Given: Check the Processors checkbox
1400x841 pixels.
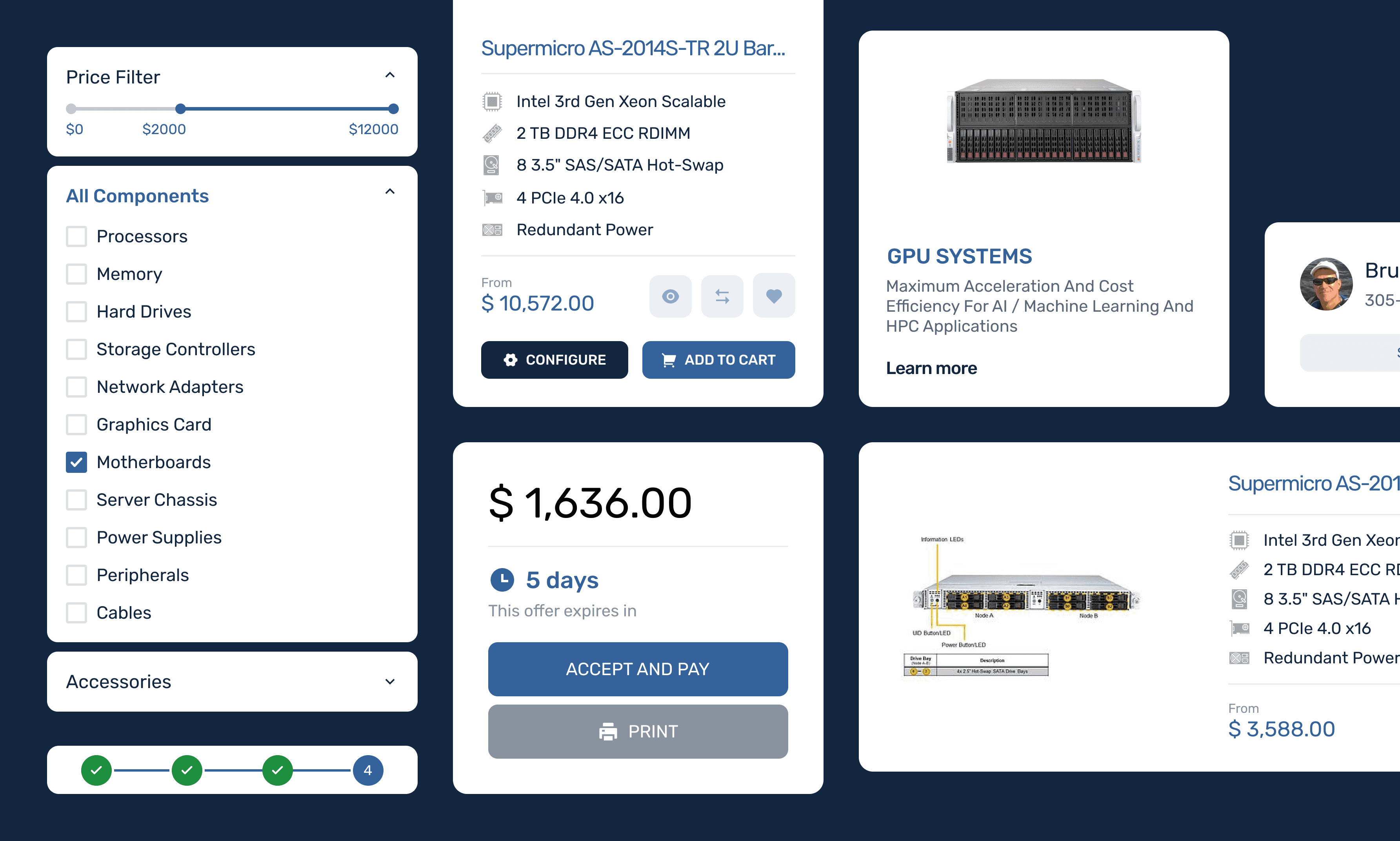Looking at the screenshot, I should pos(76,236).
